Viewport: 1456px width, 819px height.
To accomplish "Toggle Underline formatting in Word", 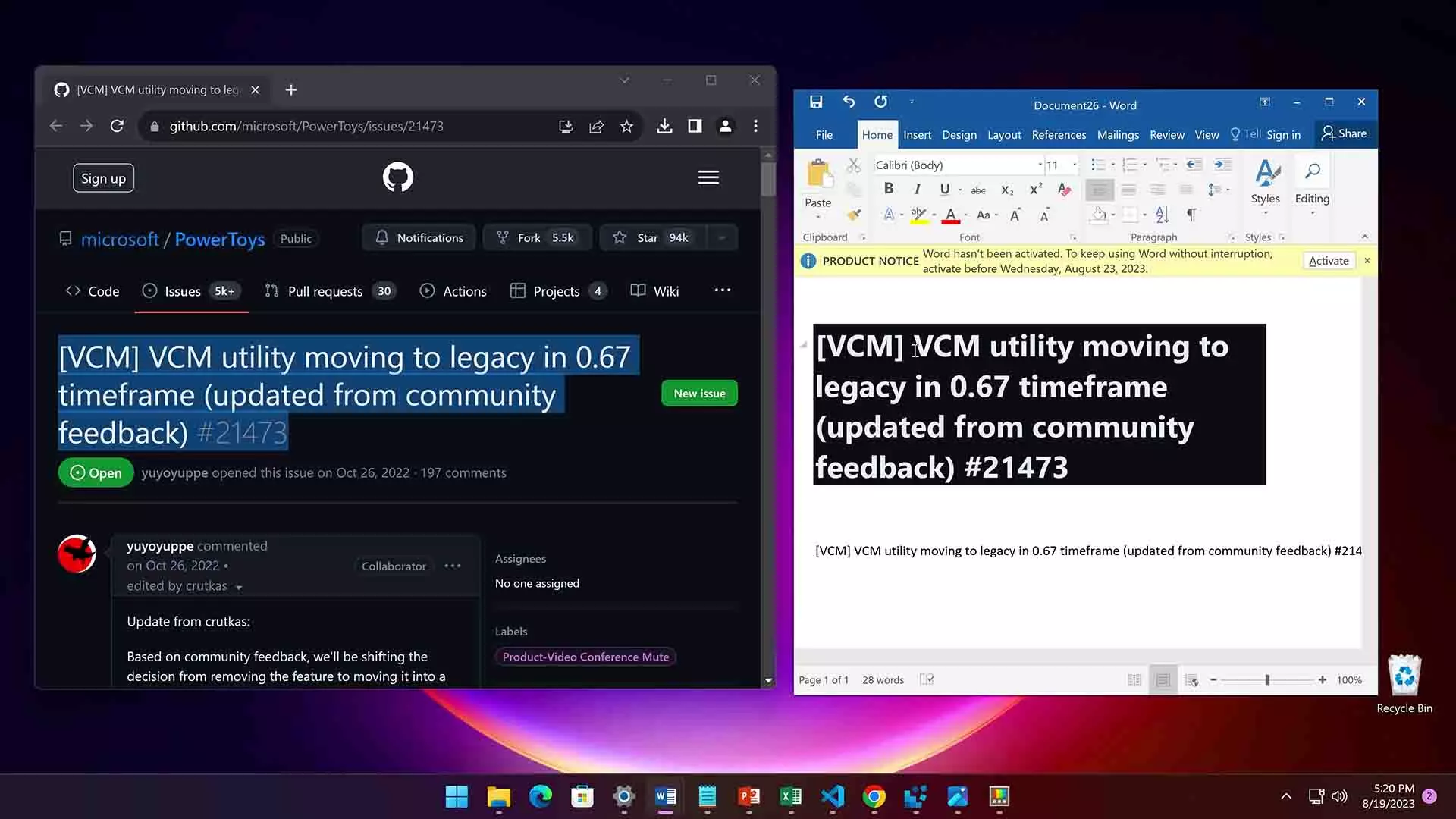I will click(945, 189).
